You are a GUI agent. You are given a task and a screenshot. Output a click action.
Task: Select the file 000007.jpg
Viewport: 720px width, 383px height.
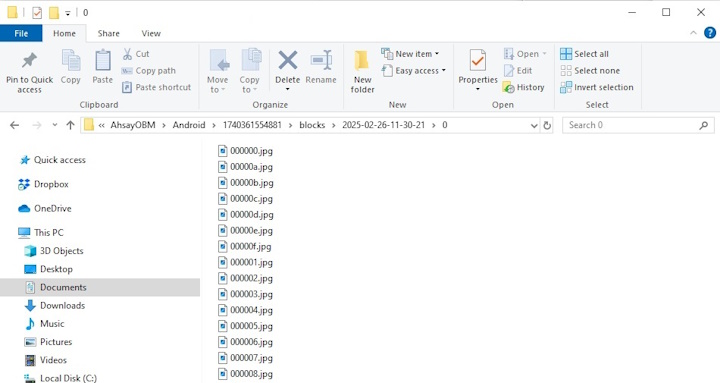[x=245, y=358]
